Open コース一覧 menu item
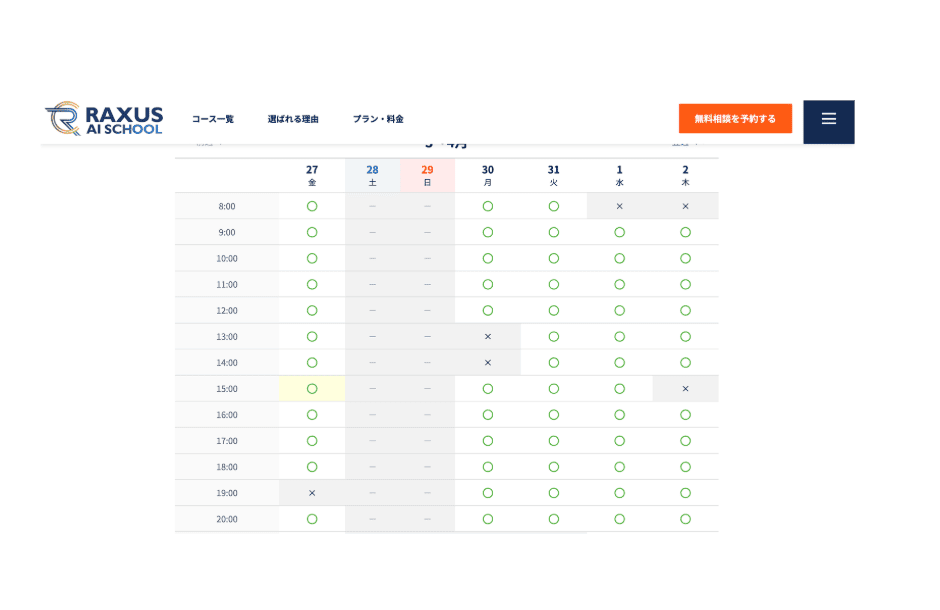This screenshot has height=610, width=940. (x=213, y=119)
